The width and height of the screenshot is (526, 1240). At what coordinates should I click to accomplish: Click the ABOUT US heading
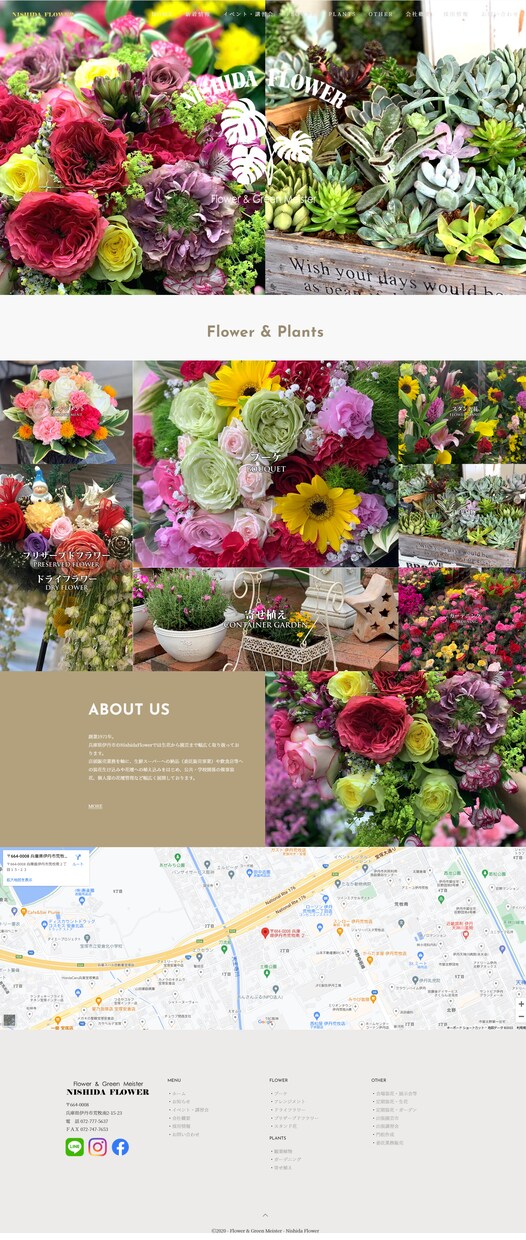(x=129, y=710)
